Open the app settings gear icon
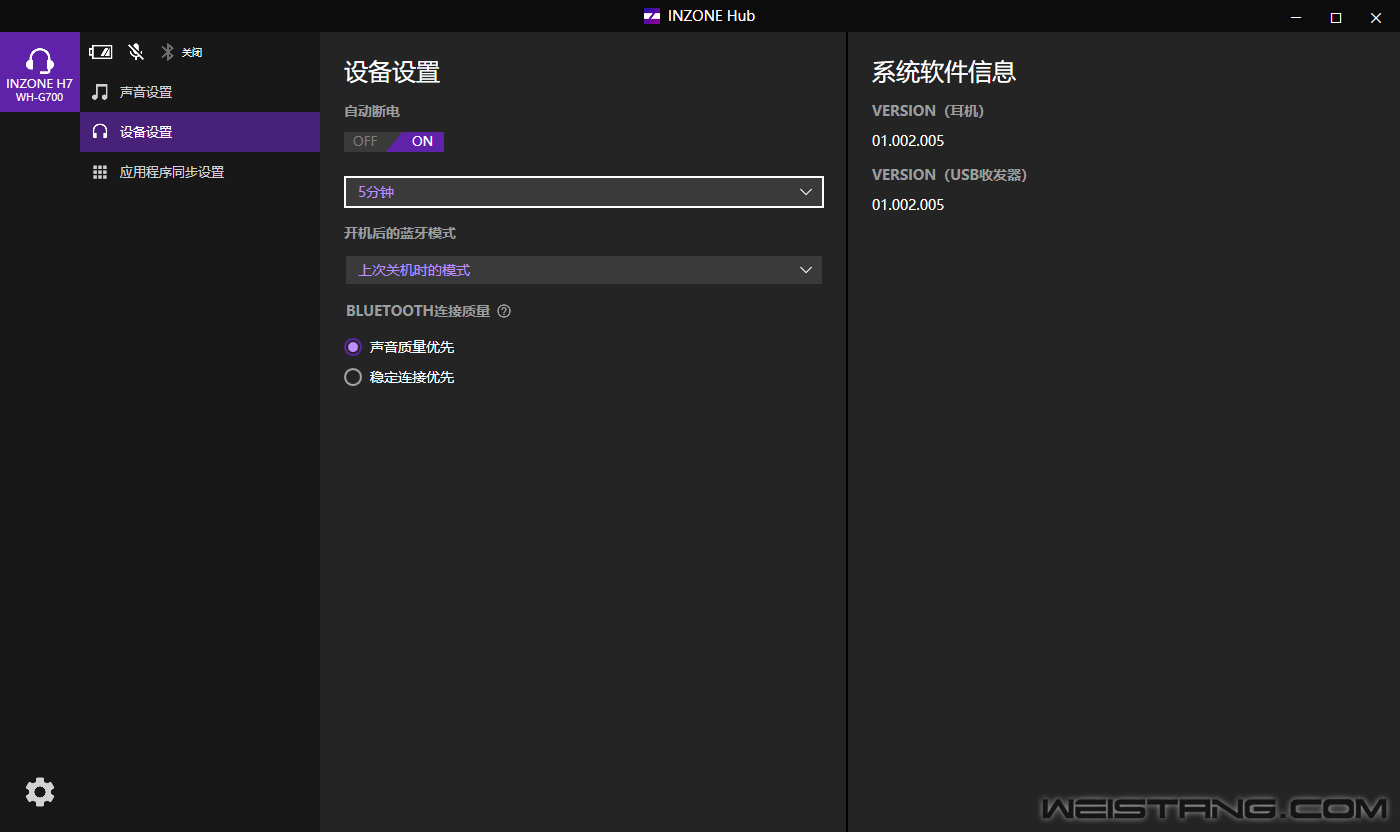This screenshot has width=1400, height=832. click(x=40, y=792)
